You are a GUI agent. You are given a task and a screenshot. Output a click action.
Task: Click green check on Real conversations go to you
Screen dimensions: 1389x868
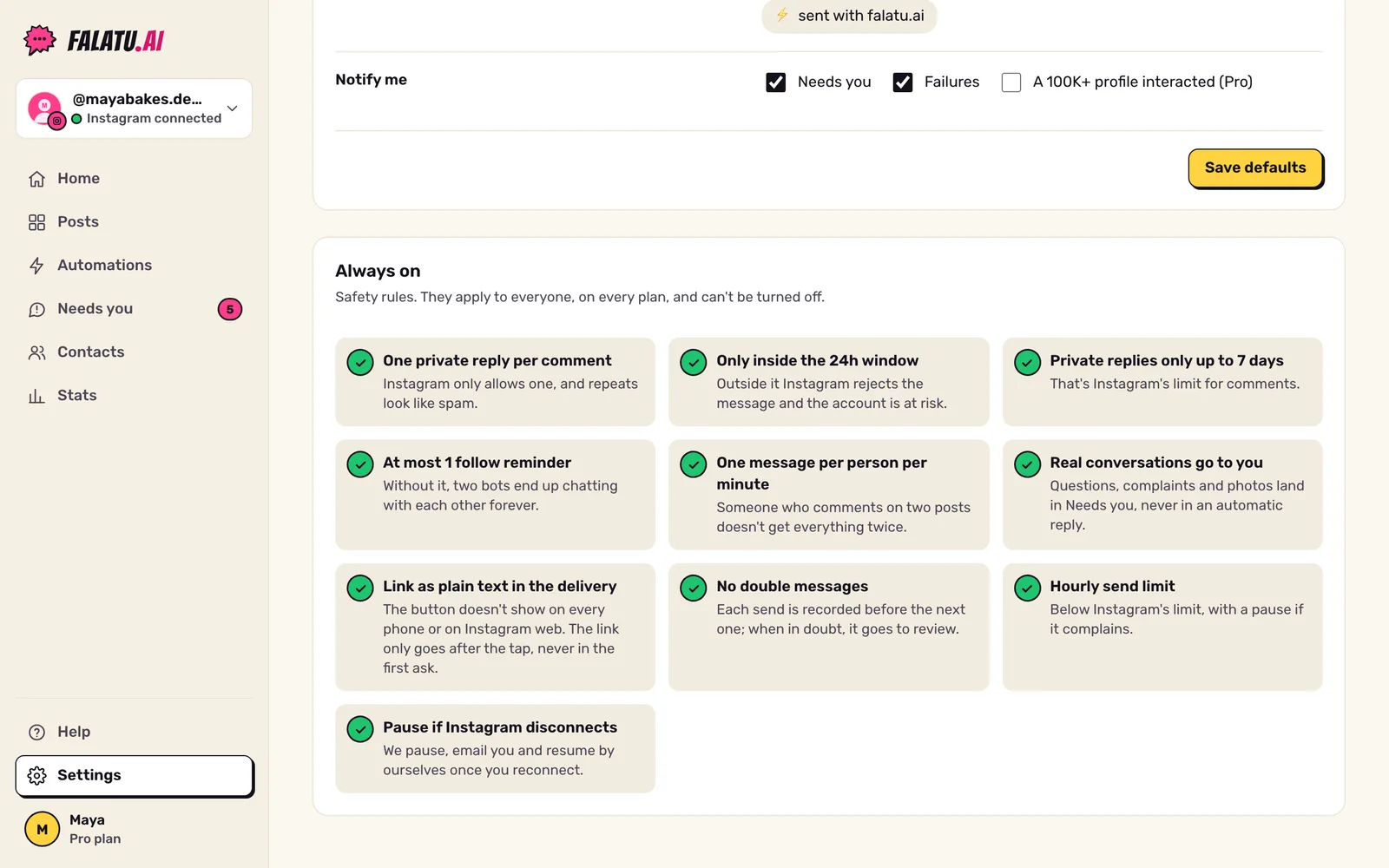[1027, 464]
